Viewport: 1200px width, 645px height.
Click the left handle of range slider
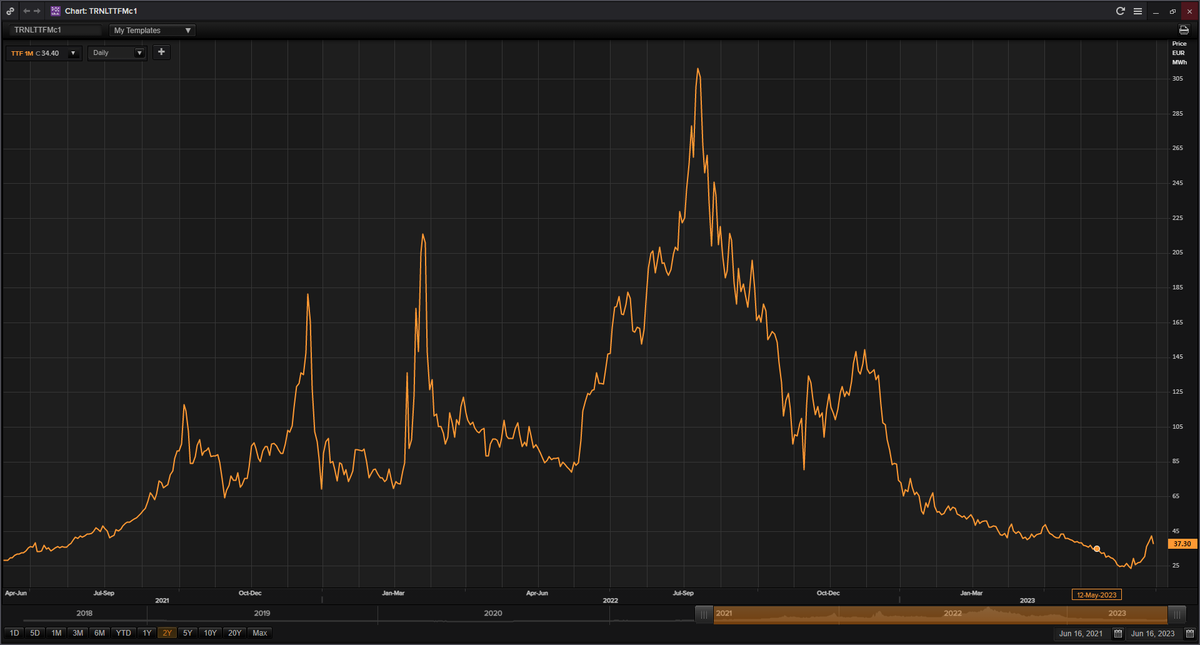point(705,614)
